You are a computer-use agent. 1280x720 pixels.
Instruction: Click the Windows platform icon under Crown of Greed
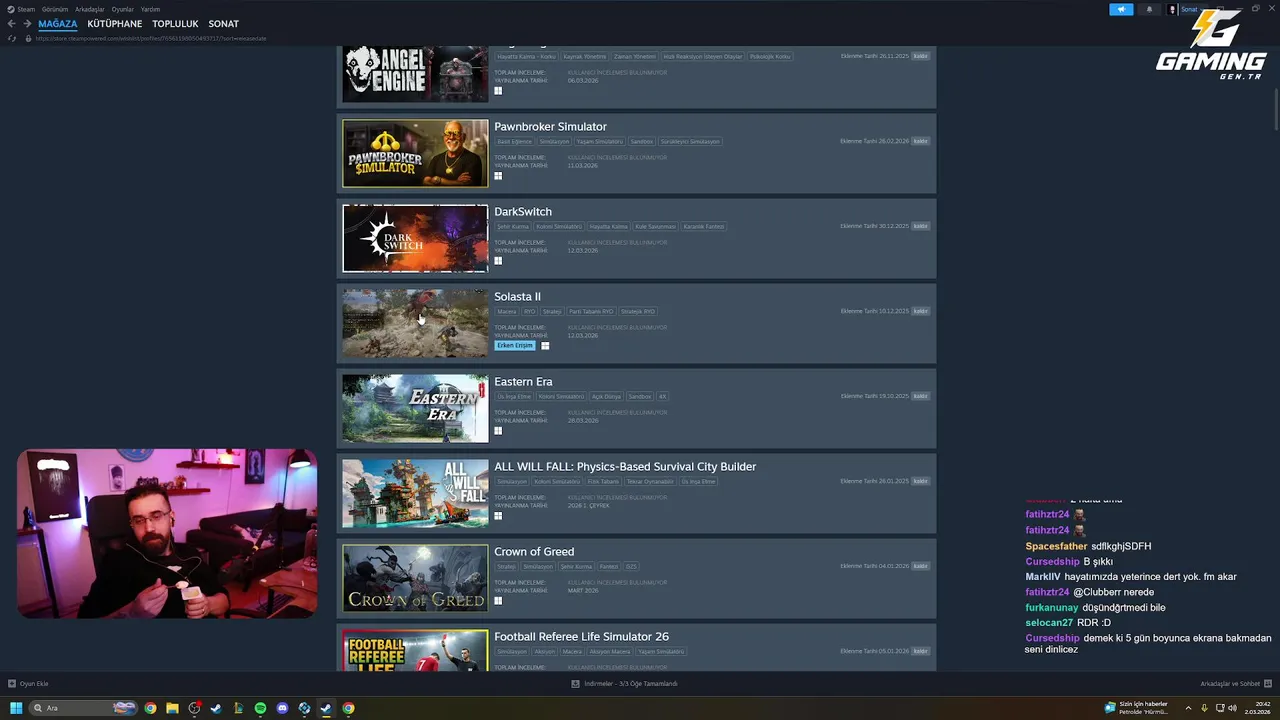tap(498, 601)
